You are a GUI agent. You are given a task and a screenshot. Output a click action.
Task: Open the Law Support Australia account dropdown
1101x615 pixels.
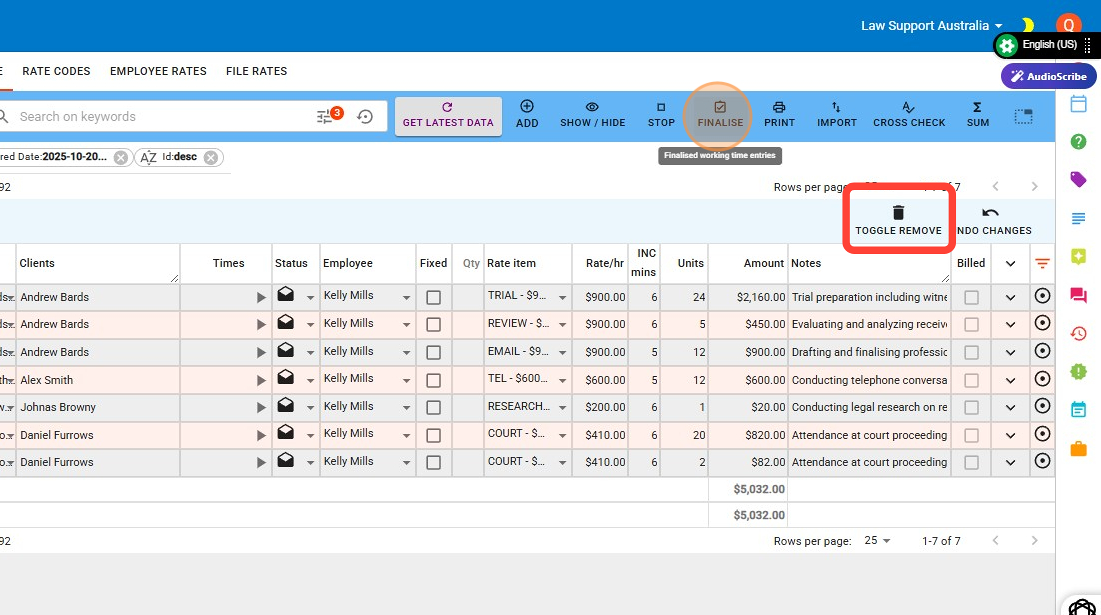(x=931, y=26)
